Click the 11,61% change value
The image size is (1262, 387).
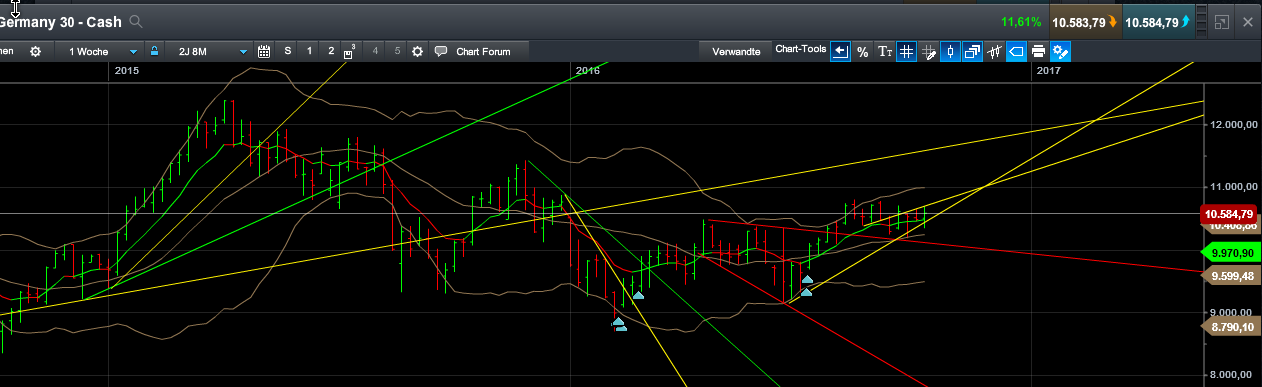pyautogui.click(x=1020, y=21)
